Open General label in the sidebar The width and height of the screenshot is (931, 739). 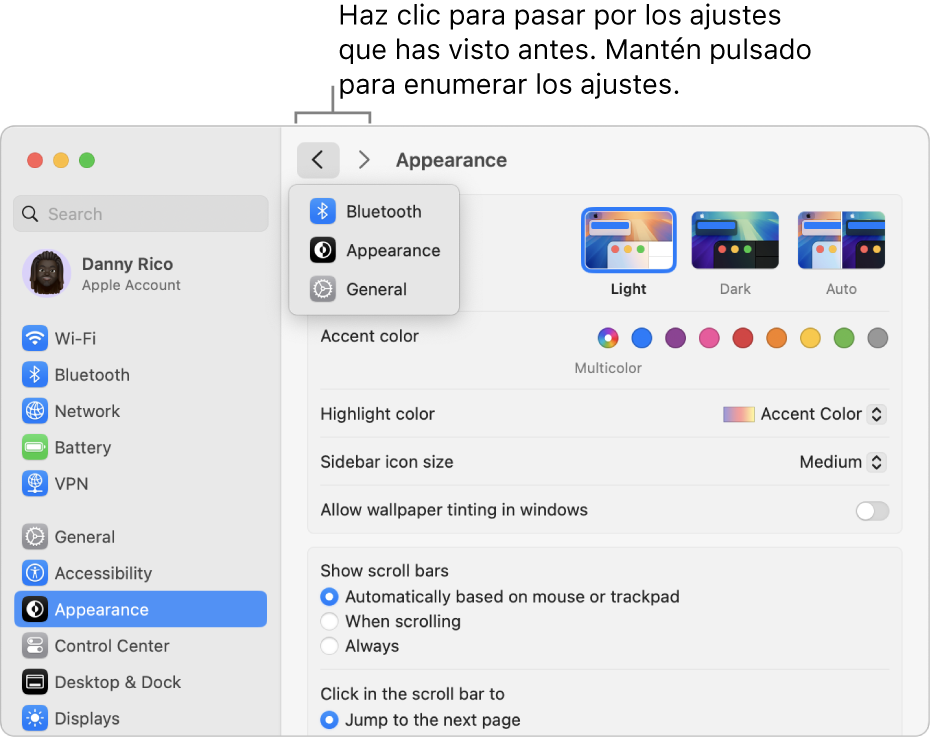pos(85,537)
